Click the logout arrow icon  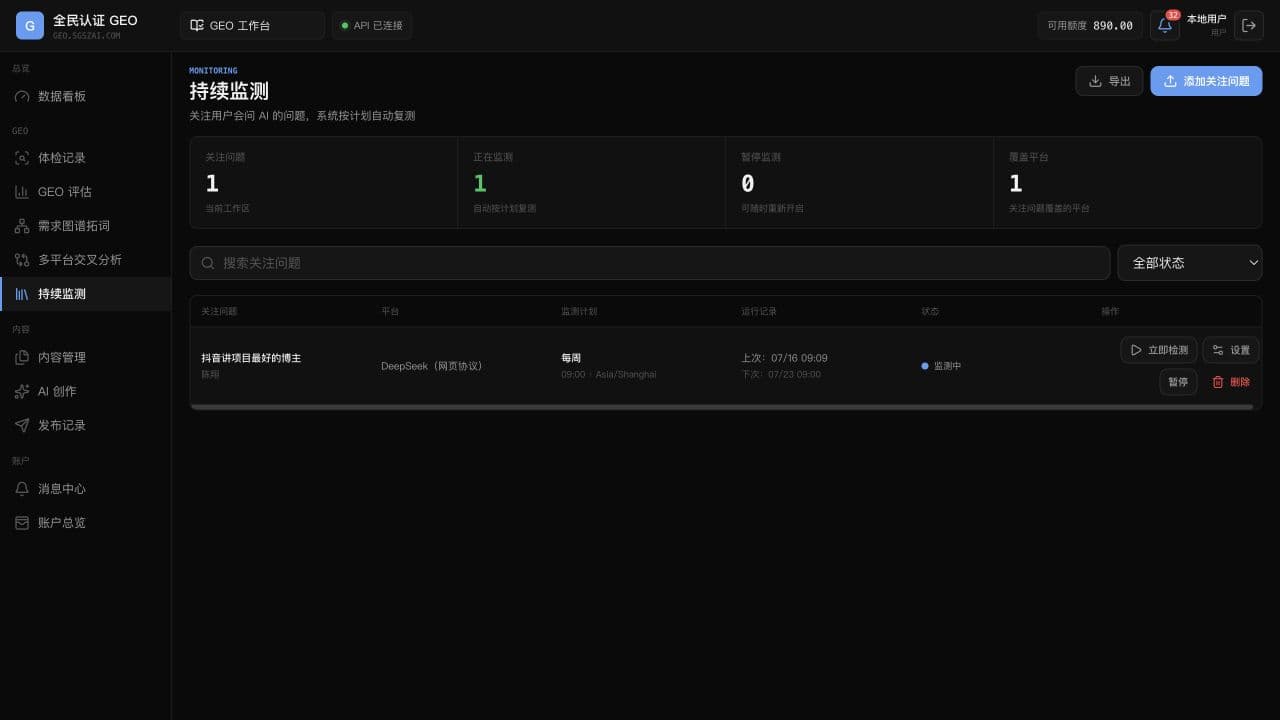click(1249, 25)
